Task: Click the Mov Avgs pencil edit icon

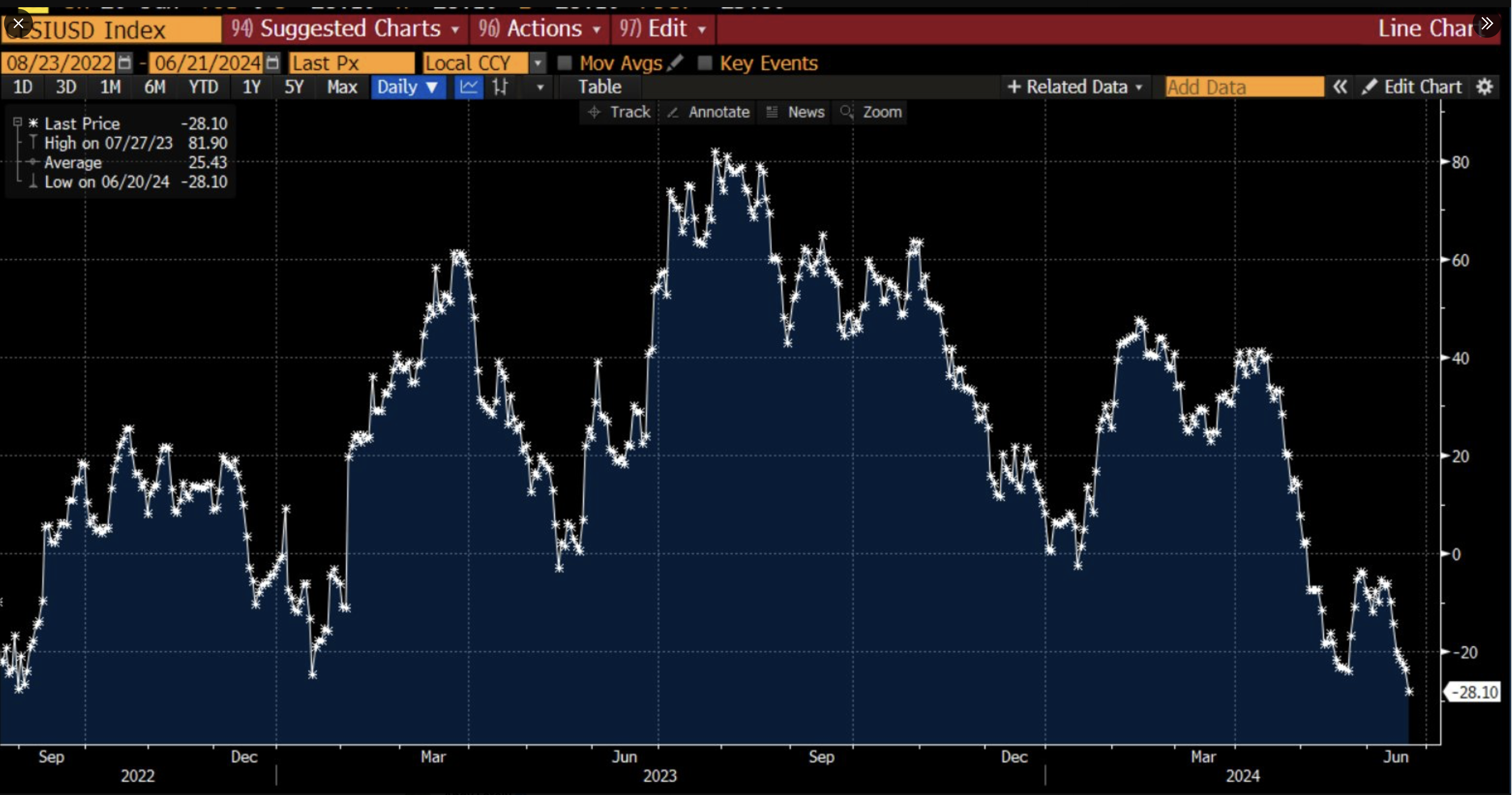Action: click(676, 62)
